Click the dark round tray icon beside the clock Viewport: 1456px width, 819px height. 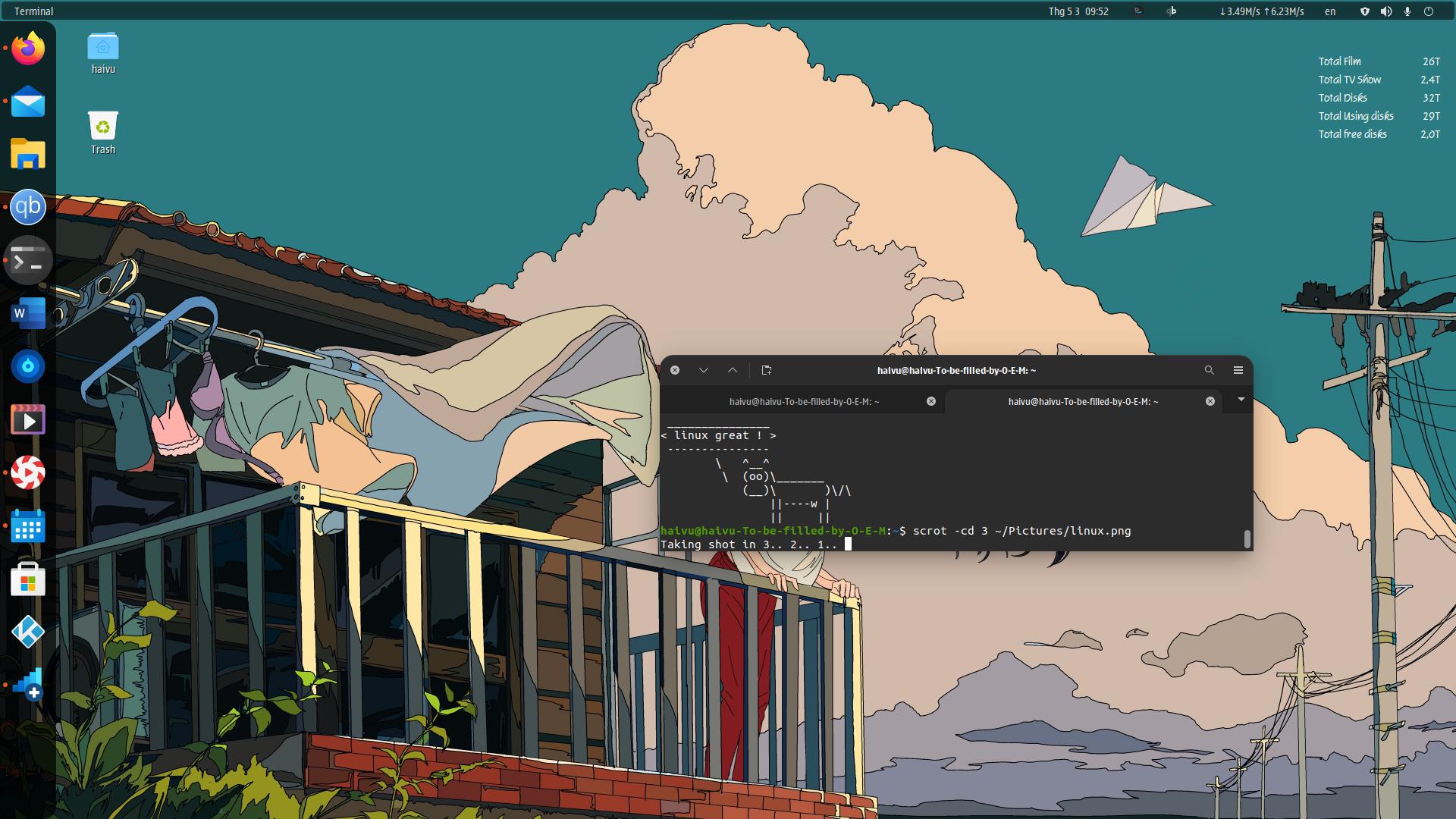tap(1137, 11)
